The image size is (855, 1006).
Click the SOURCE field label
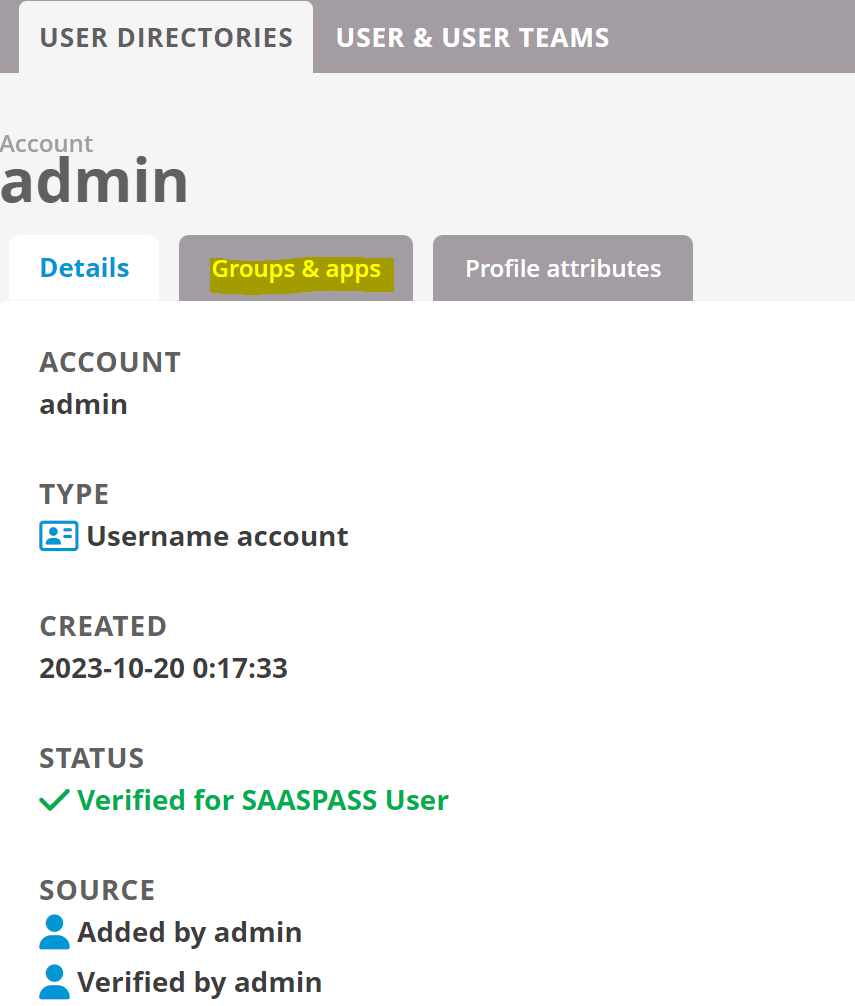click(x=97, y=891)
